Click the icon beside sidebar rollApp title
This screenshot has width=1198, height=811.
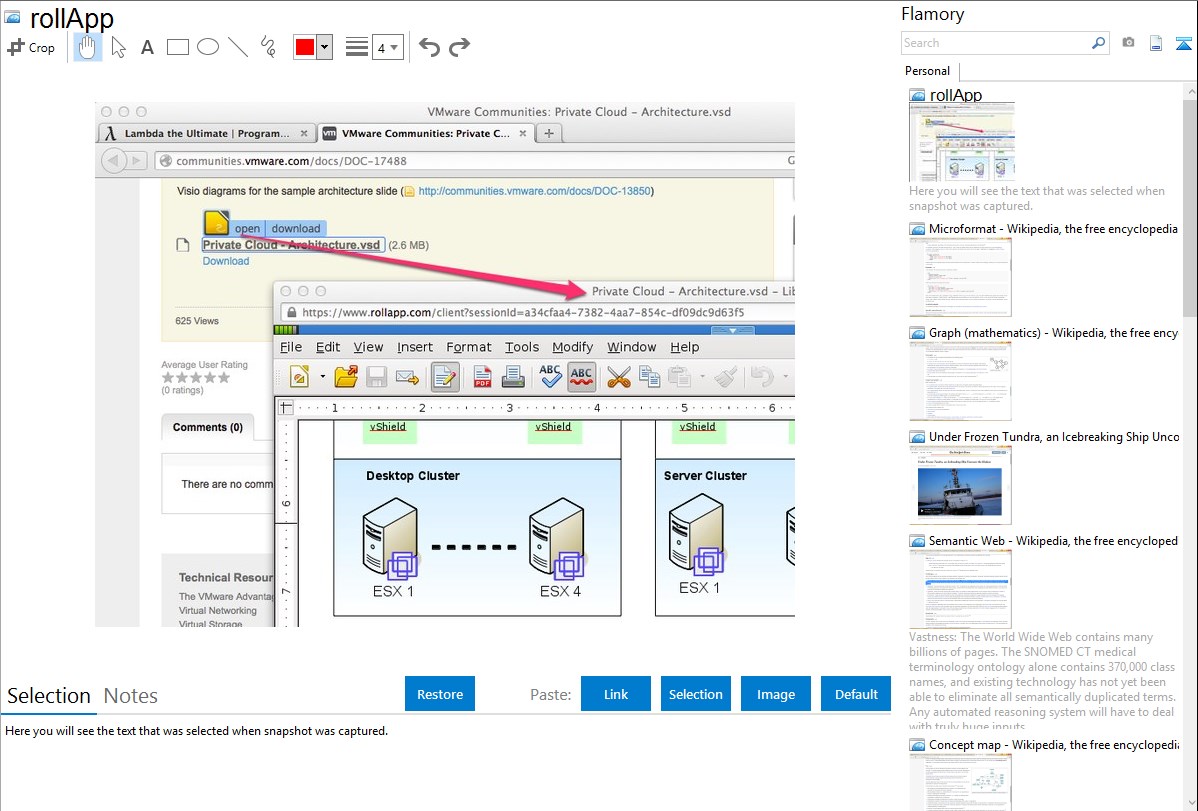pyautogui.click(x=917, y=95)
